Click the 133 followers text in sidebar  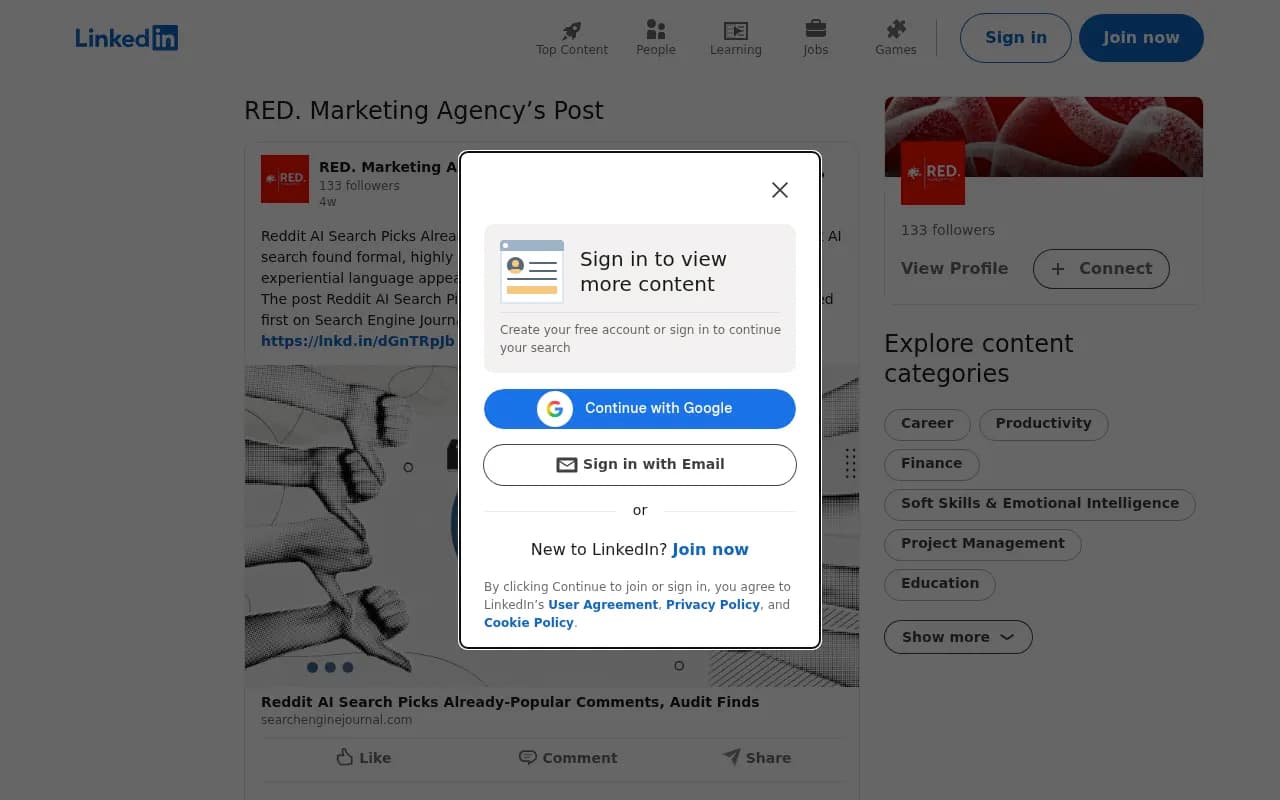point(948,230)
